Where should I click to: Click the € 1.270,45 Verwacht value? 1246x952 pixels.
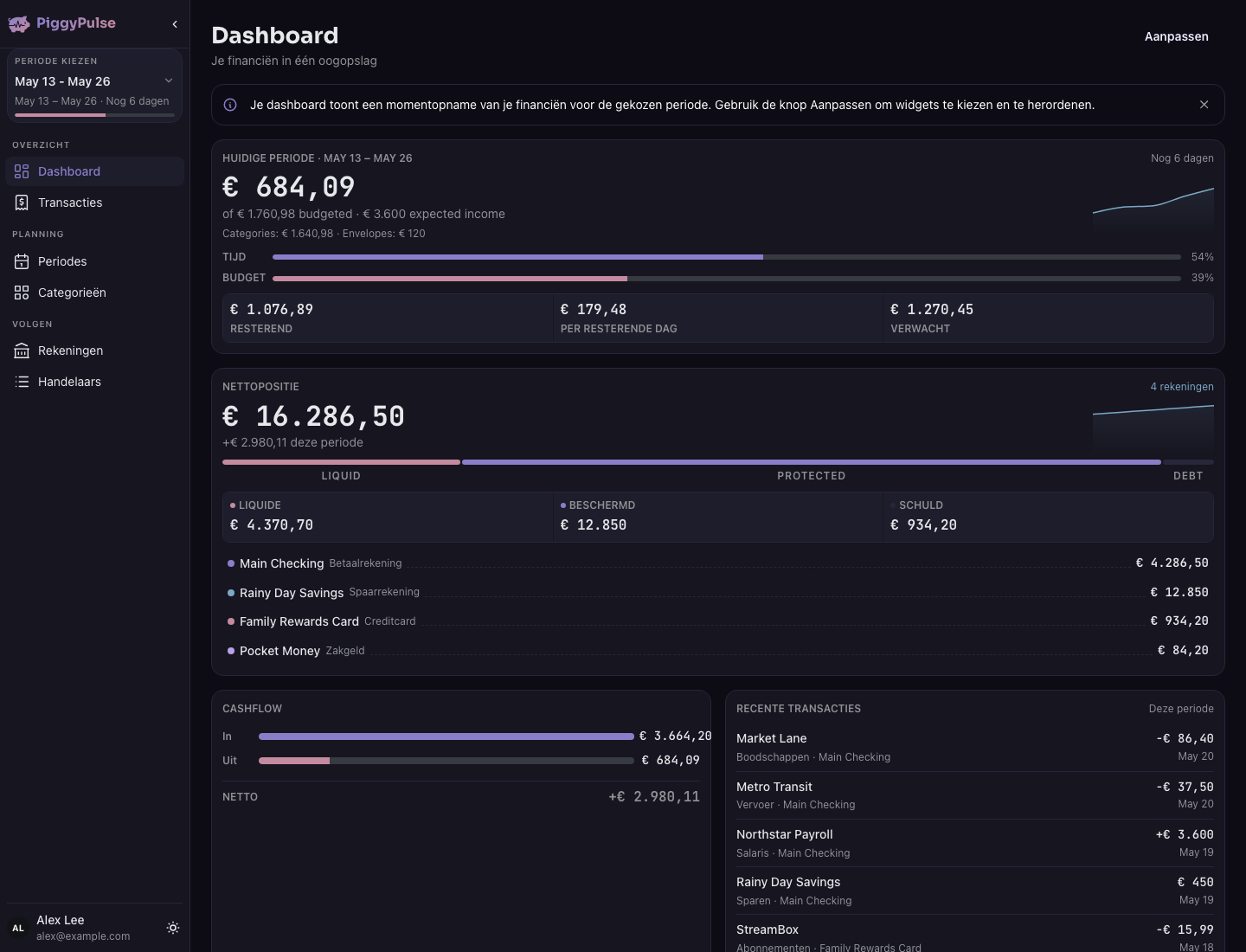tap(932, 310)
